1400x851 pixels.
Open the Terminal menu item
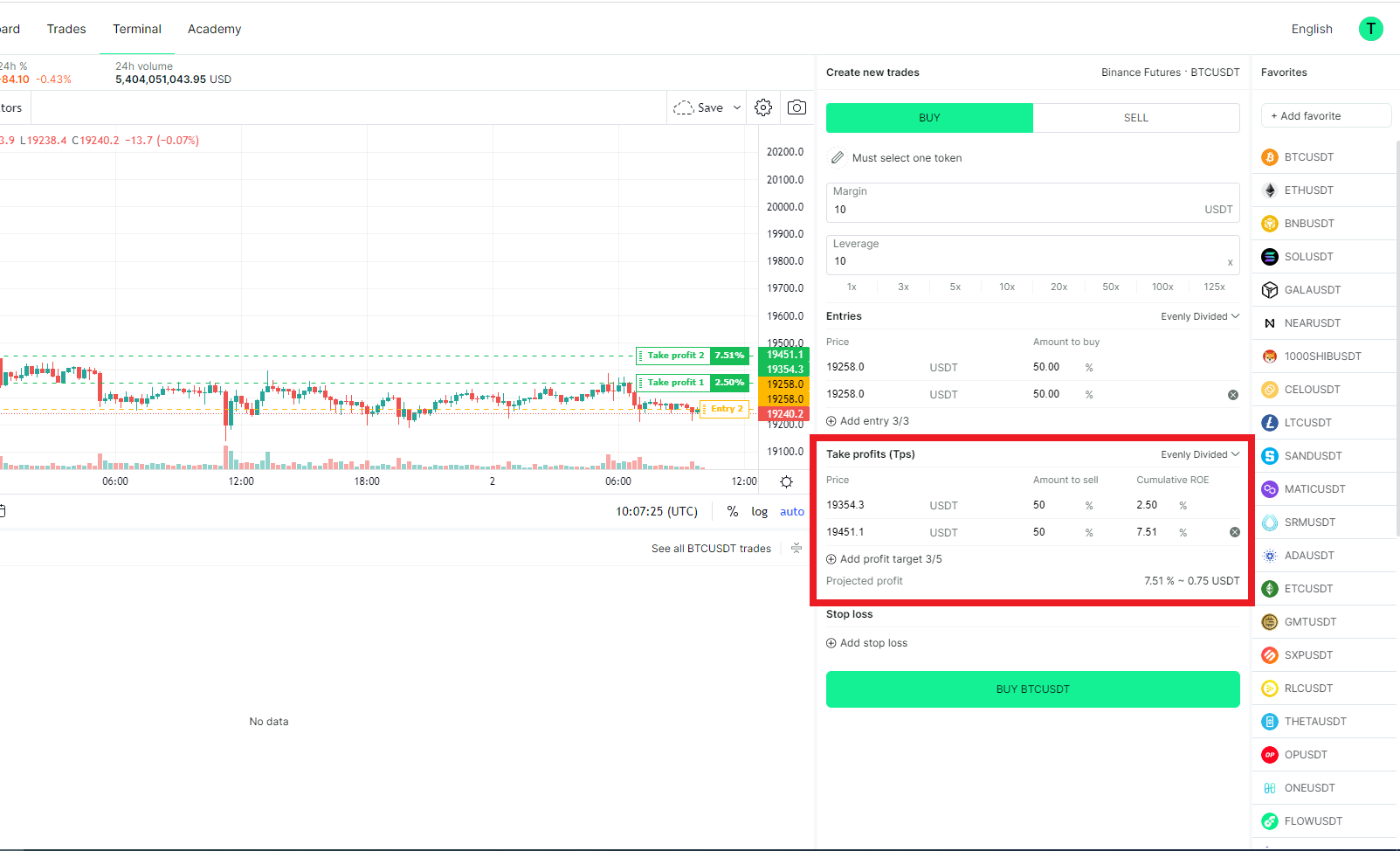point(137,29)
